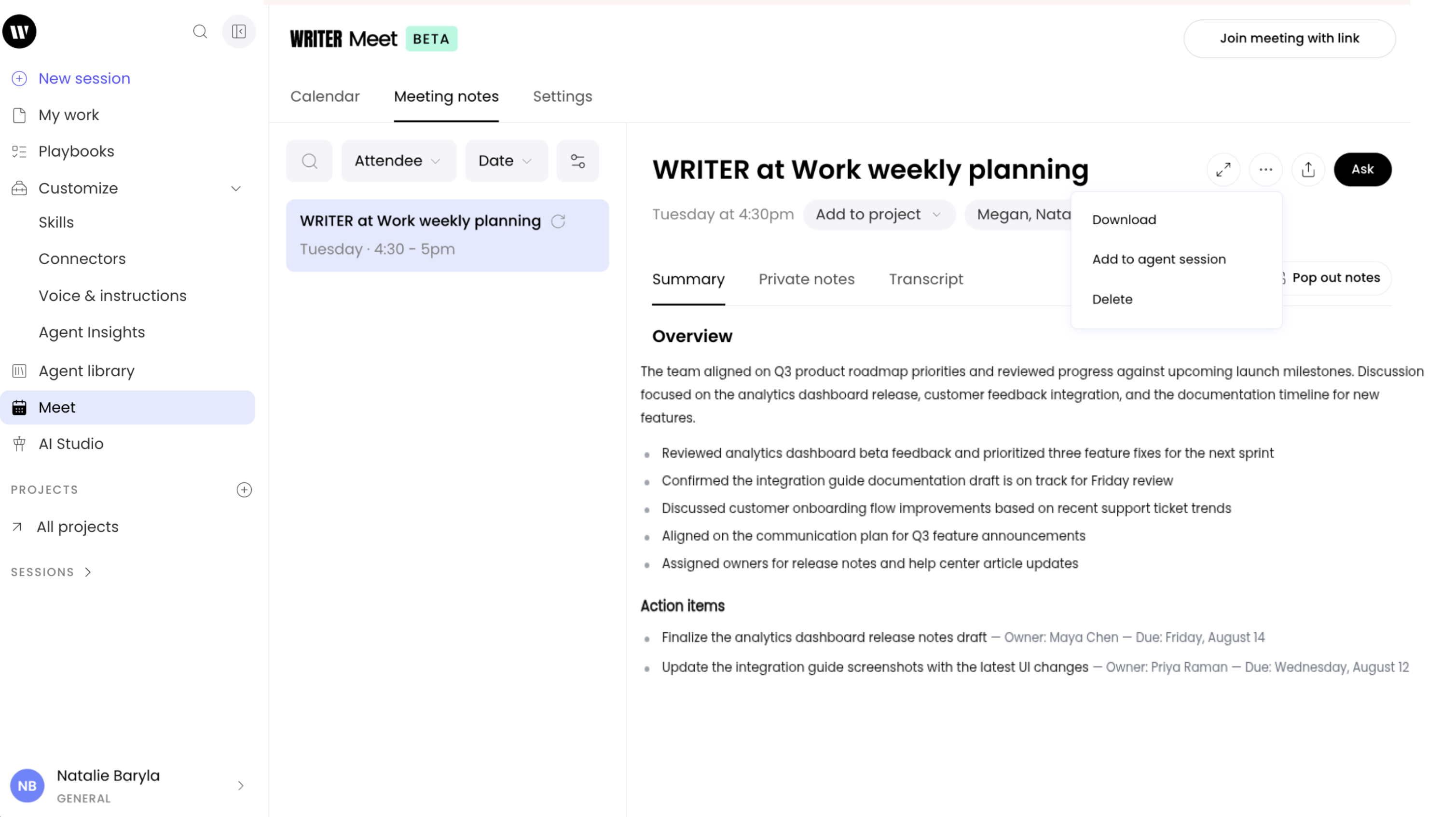Select the Summary tab
1456x817 pixels.
tap(688, 280)
